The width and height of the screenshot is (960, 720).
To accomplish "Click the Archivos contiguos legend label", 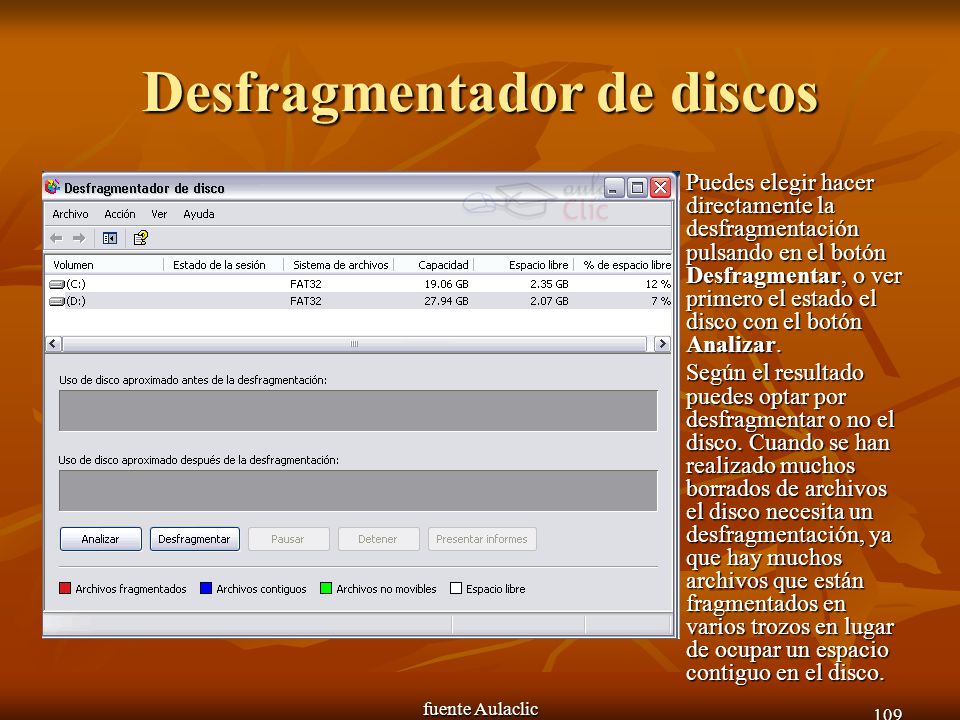I will point(261,589).
